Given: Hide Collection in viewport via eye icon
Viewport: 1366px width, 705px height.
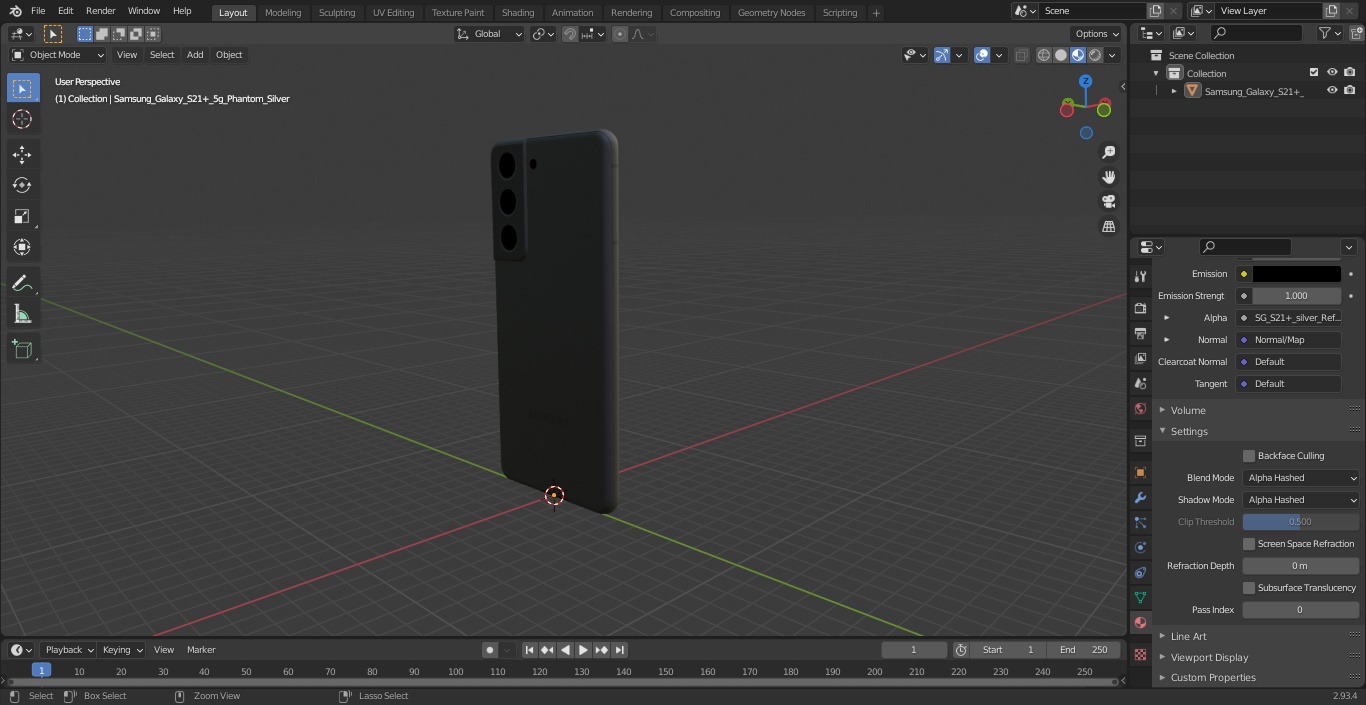Looking at the screenshot, I should [1332, 73].
